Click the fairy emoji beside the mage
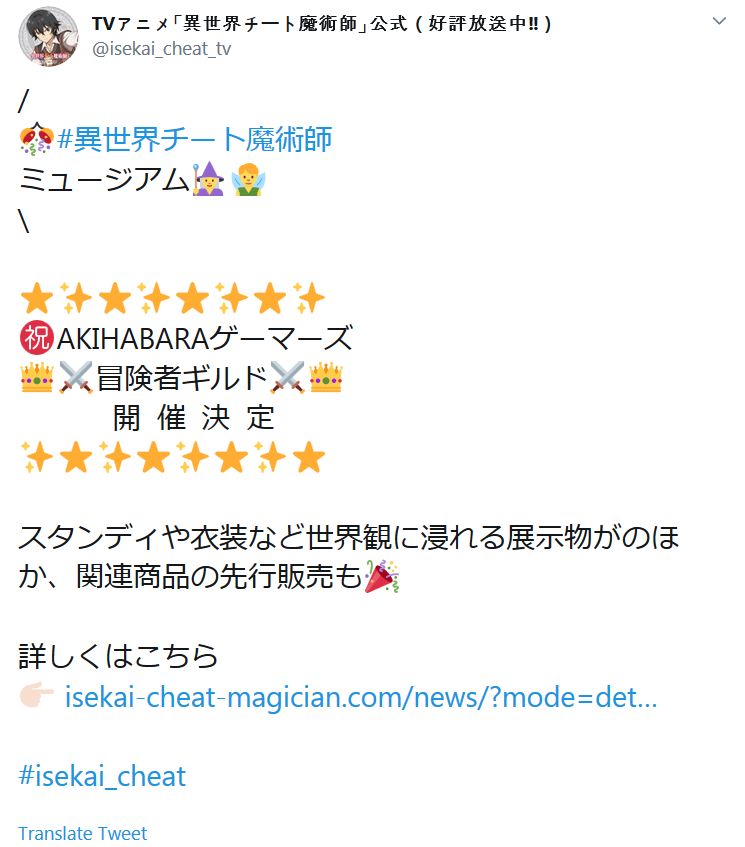 pyautogui.click(x=249, y=179)
